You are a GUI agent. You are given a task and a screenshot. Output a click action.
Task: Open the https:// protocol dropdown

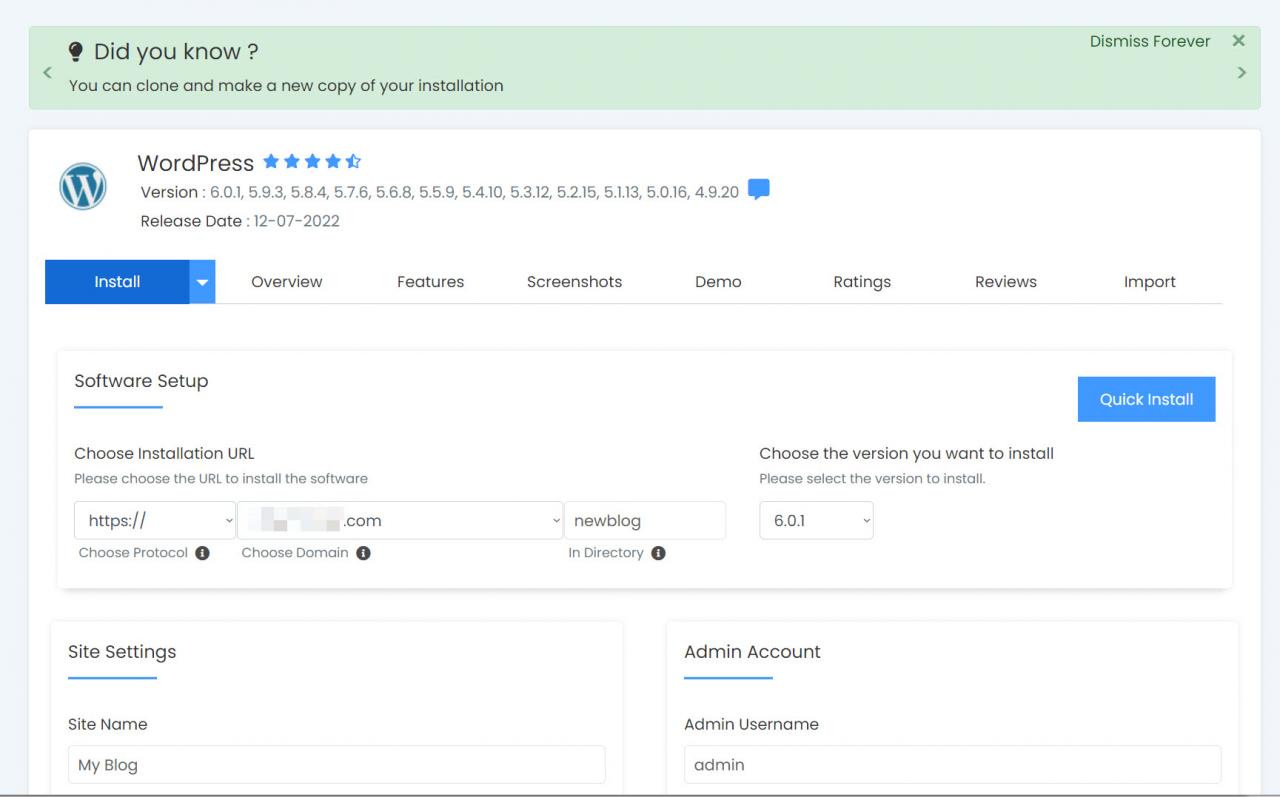click(155, 520)
